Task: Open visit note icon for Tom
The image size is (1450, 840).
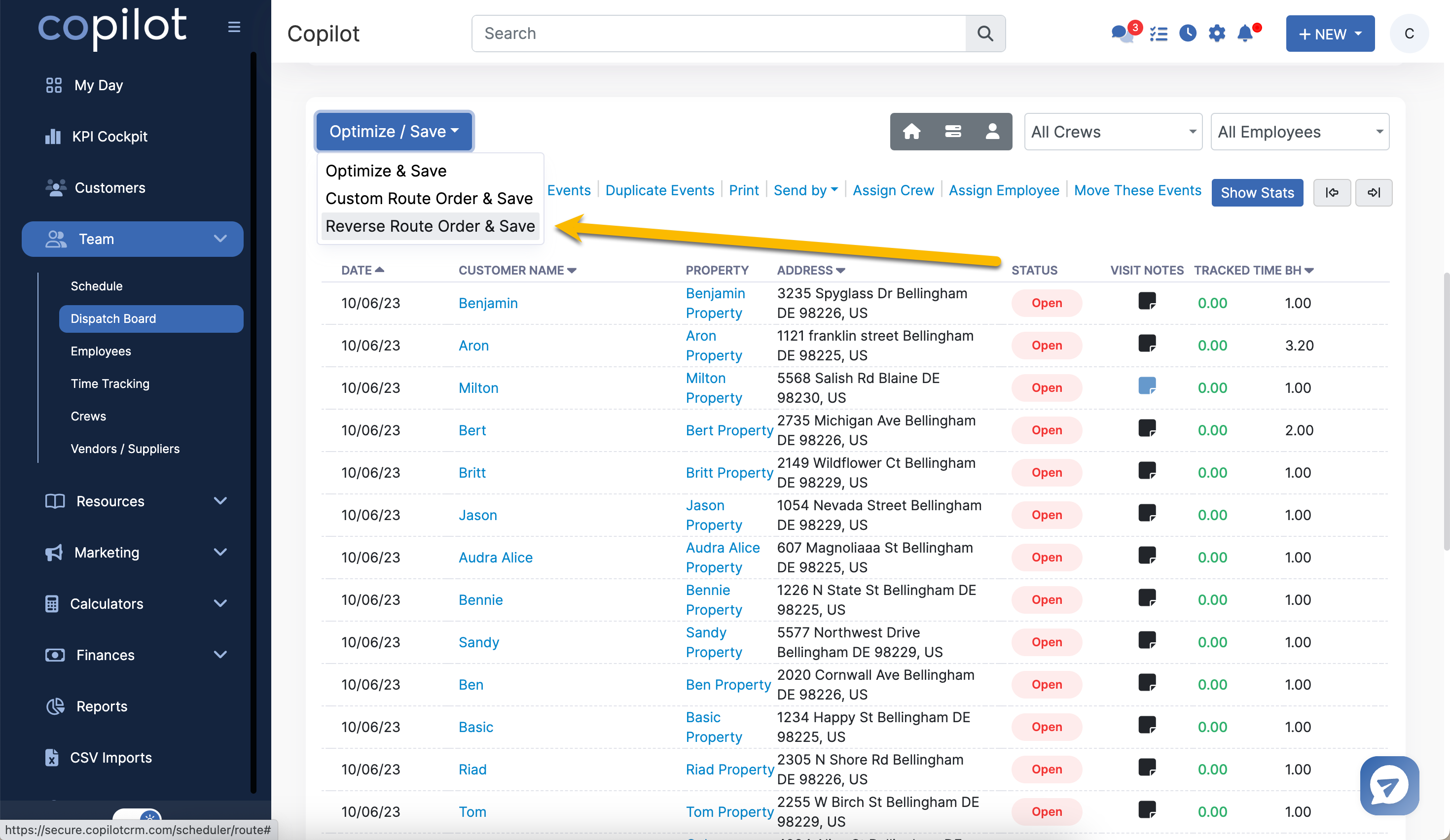Action: pos(1147,810)
